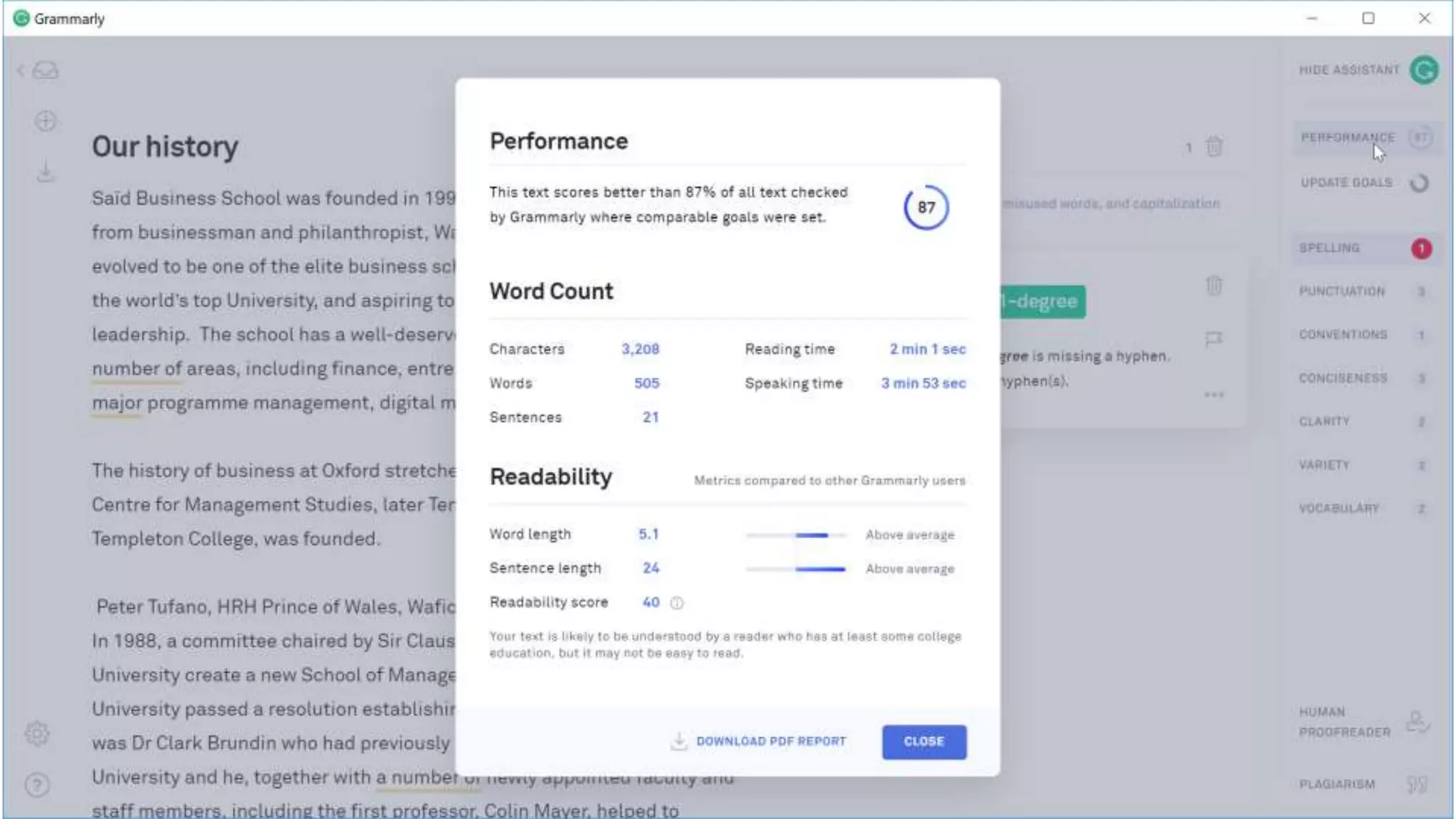Viewport: 1456px width, 819px height.
Task: Click the plagiarism quotation marks icon
Action: tap(1417, 784)
